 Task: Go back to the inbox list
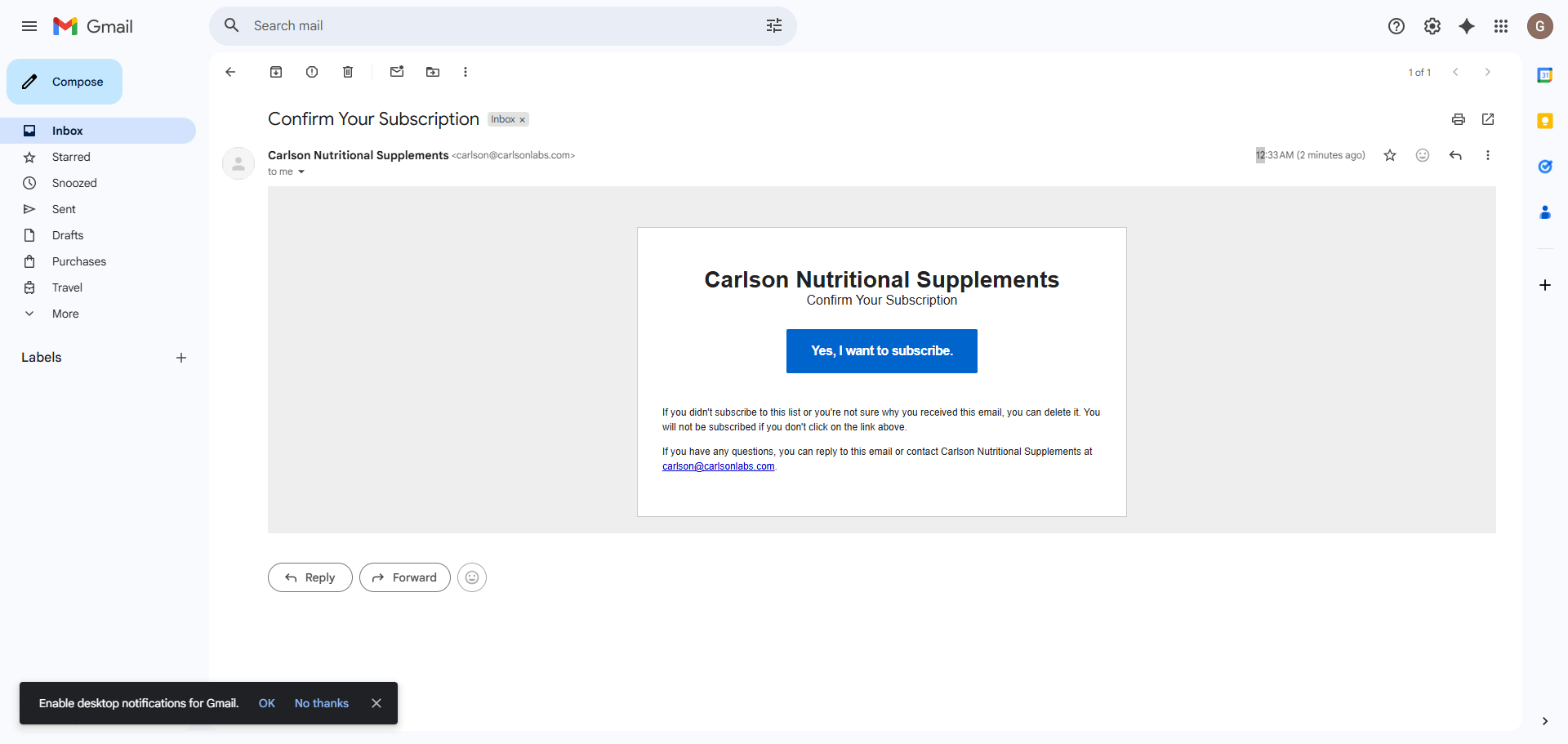pyautogui.click(x=230, y=72)
